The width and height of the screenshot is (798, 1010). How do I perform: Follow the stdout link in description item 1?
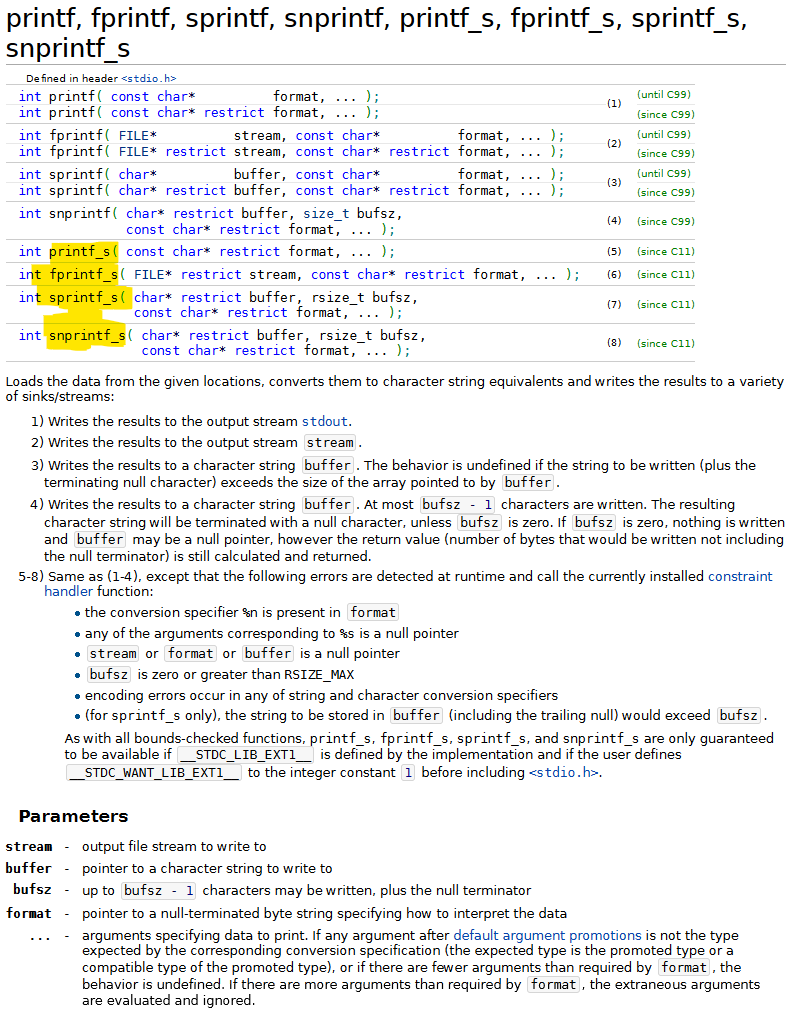click(325, 421)
